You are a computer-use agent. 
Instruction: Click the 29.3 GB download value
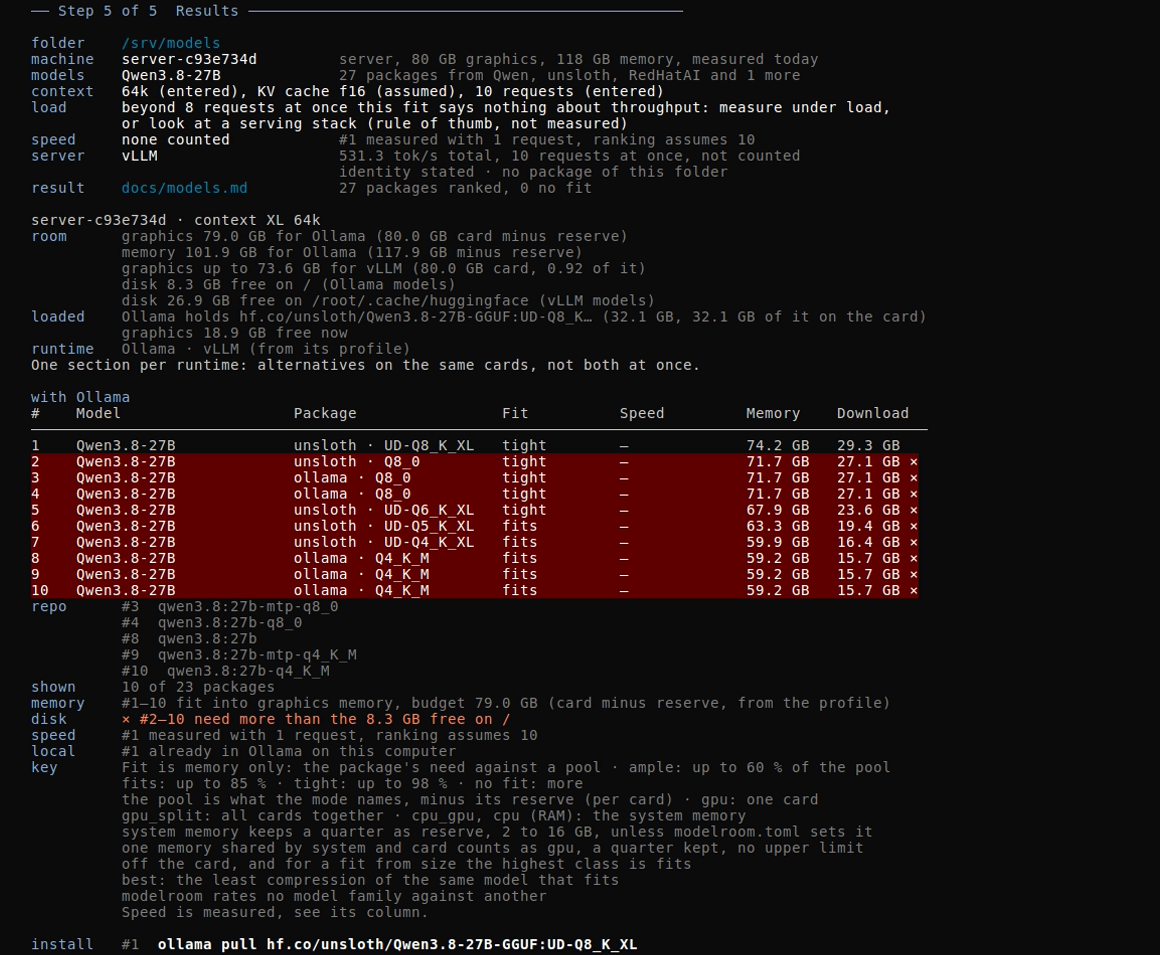coord(869,445)
